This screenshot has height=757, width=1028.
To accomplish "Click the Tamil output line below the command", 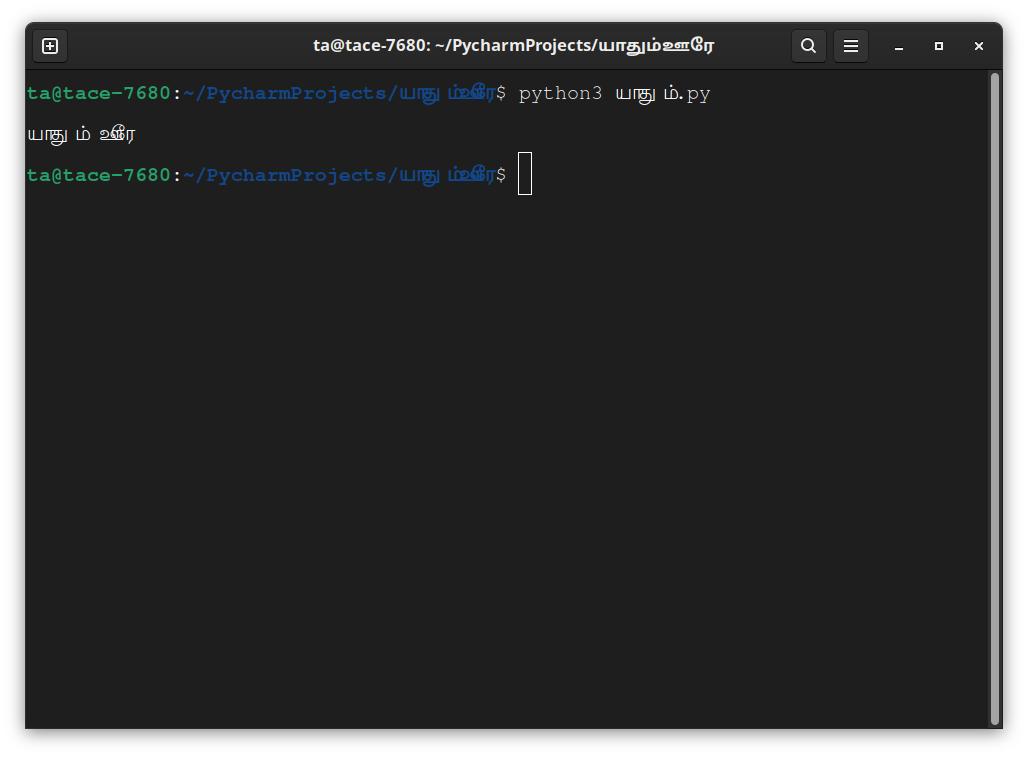I will click(x=81, y=134).
